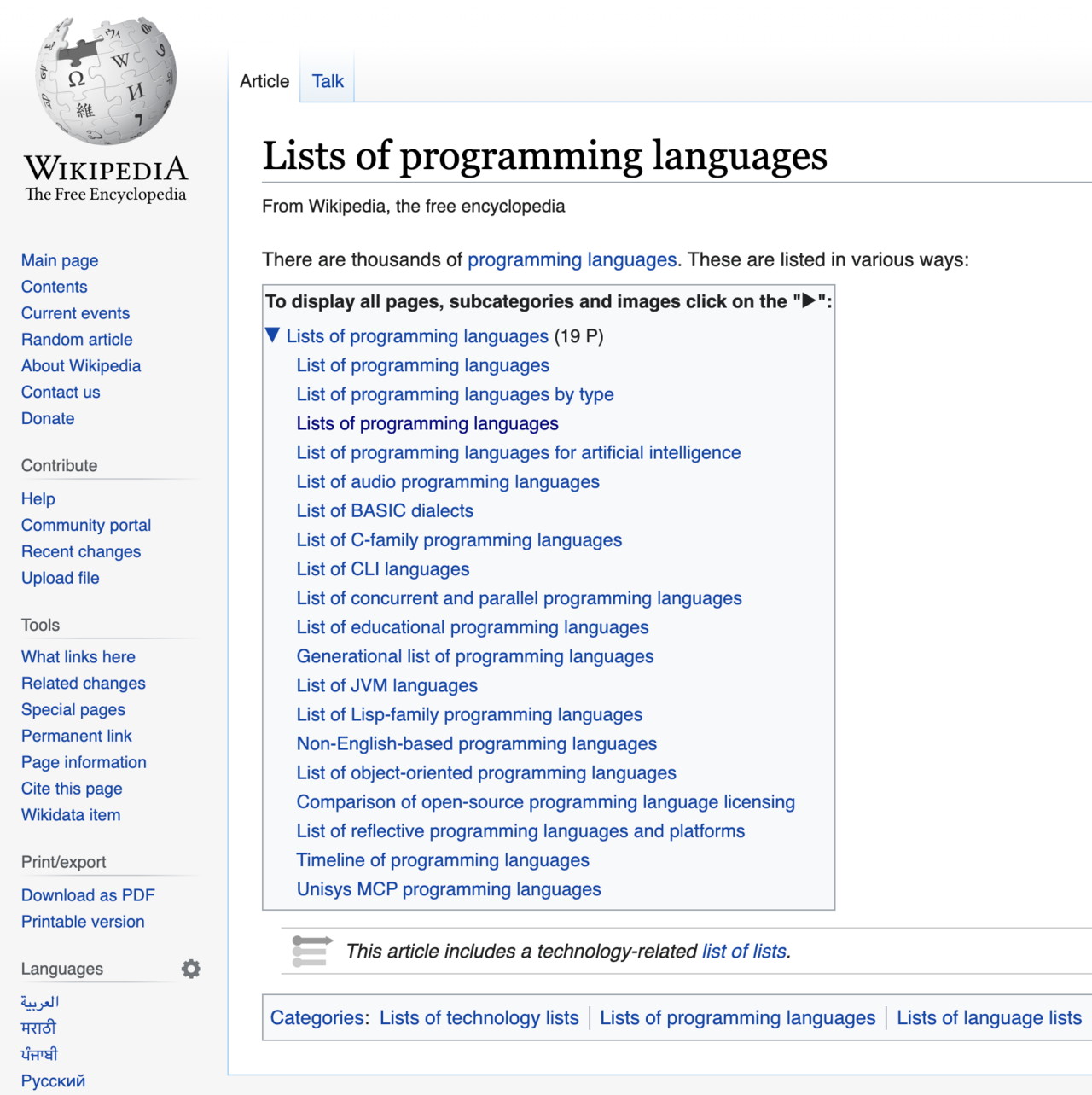The height and width of the screenshot is (1095, 1092).
Task: Open List of educational programming languages
Action: pyautogui.click(x=473, y=627)
